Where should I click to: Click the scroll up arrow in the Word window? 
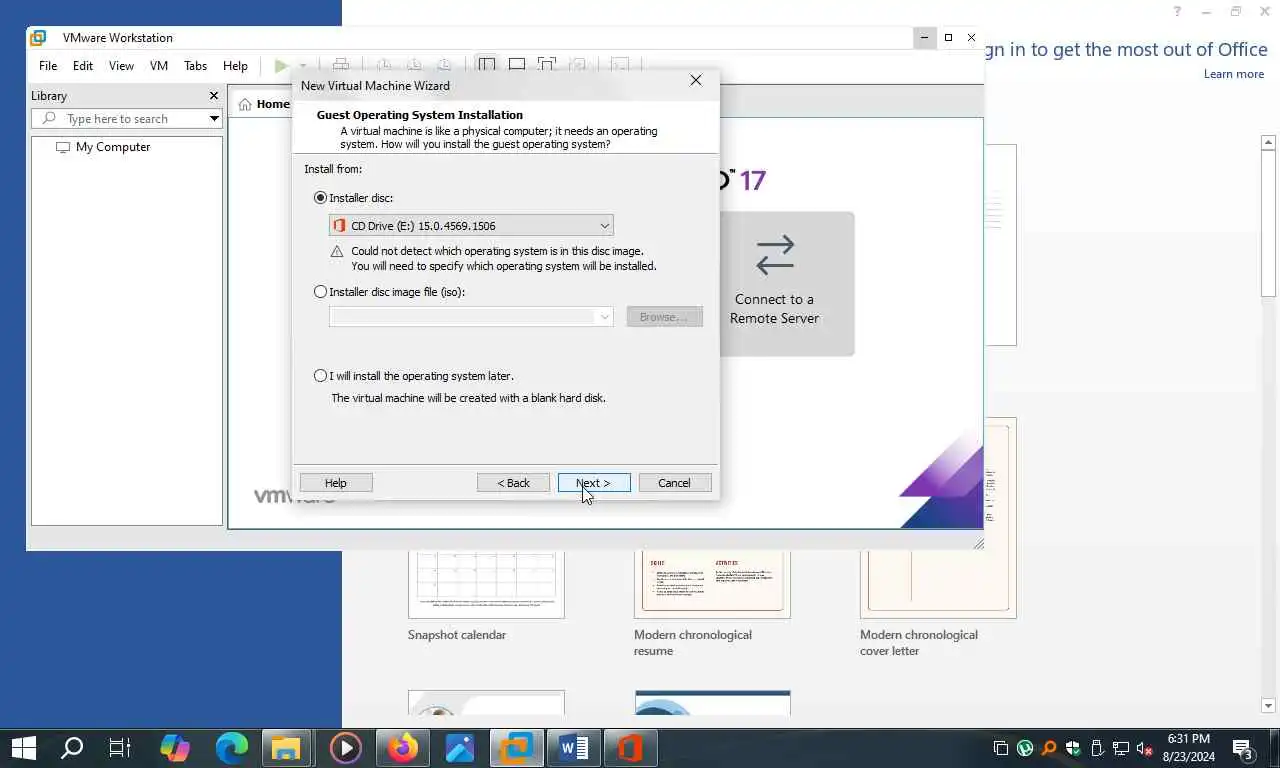[x=1268, y=143]
